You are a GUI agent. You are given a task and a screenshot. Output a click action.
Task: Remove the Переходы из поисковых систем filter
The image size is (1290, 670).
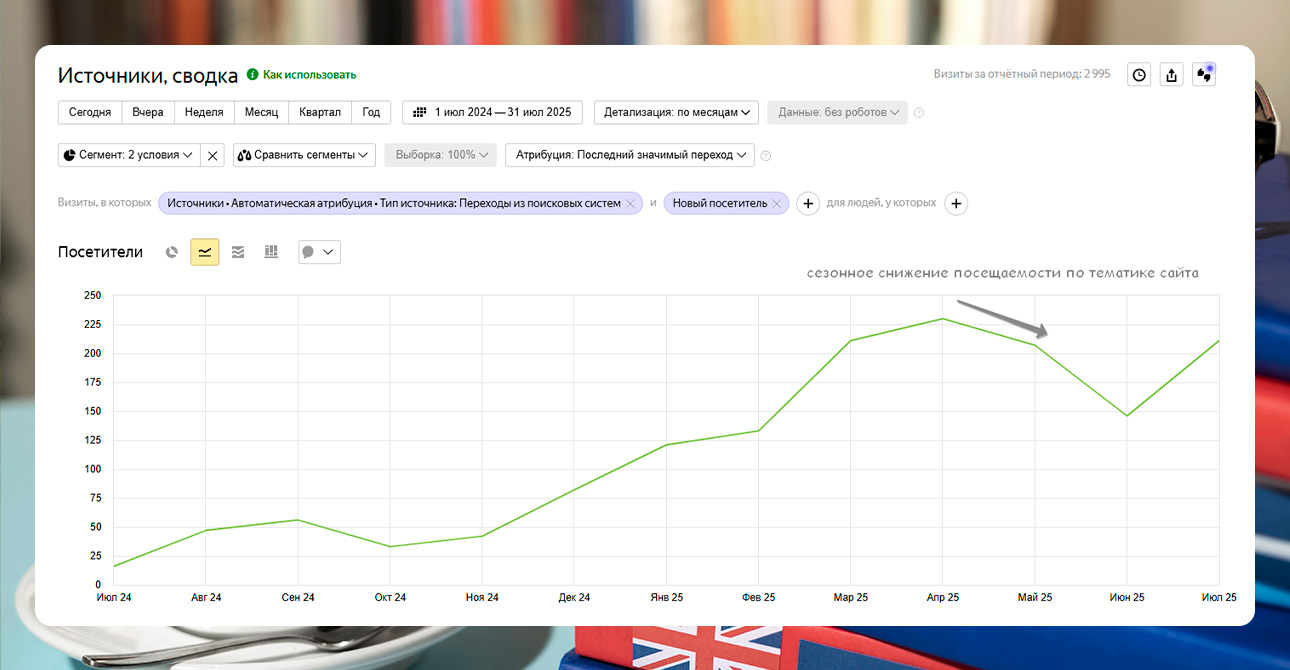[630, 204]
